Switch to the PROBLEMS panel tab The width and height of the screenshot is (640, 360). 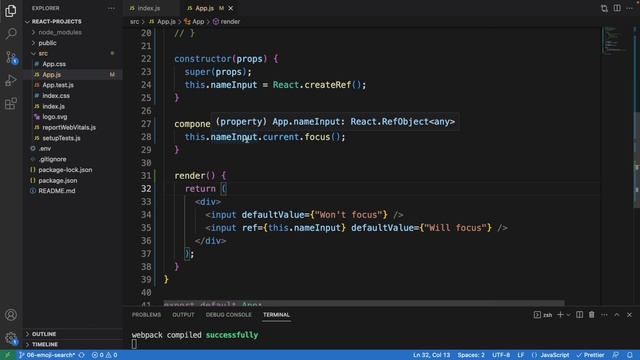pyautogui.click(x=146, y=315)
